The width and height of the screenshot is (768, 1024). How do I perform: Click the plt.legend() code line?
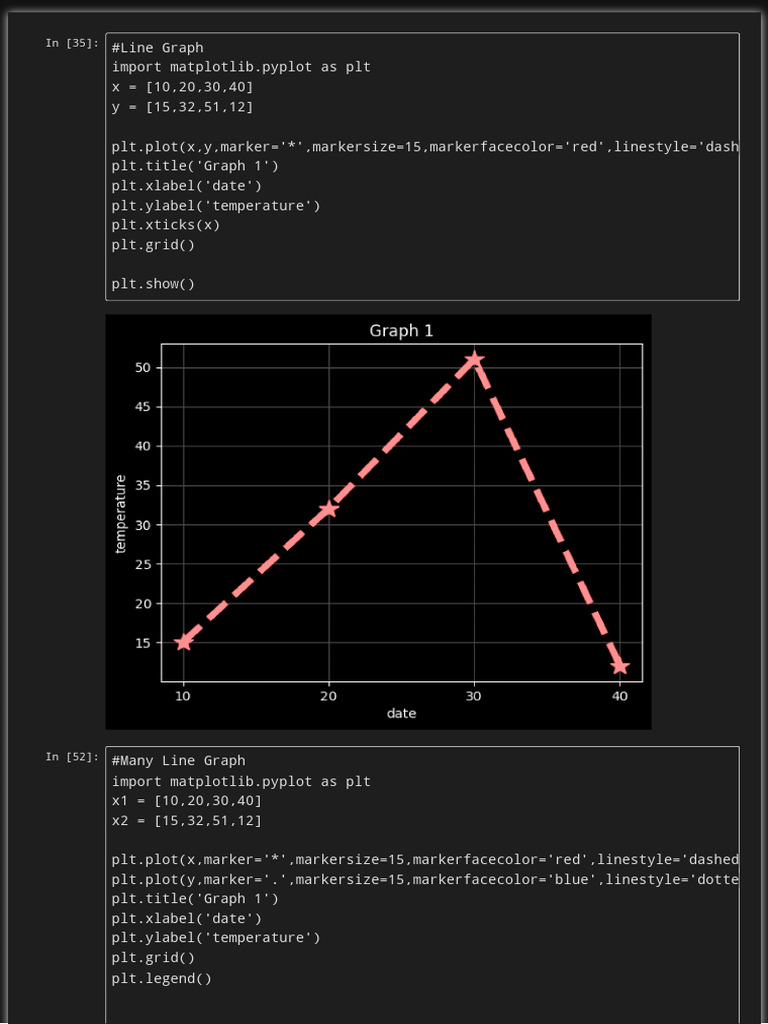tap(162, 978)
